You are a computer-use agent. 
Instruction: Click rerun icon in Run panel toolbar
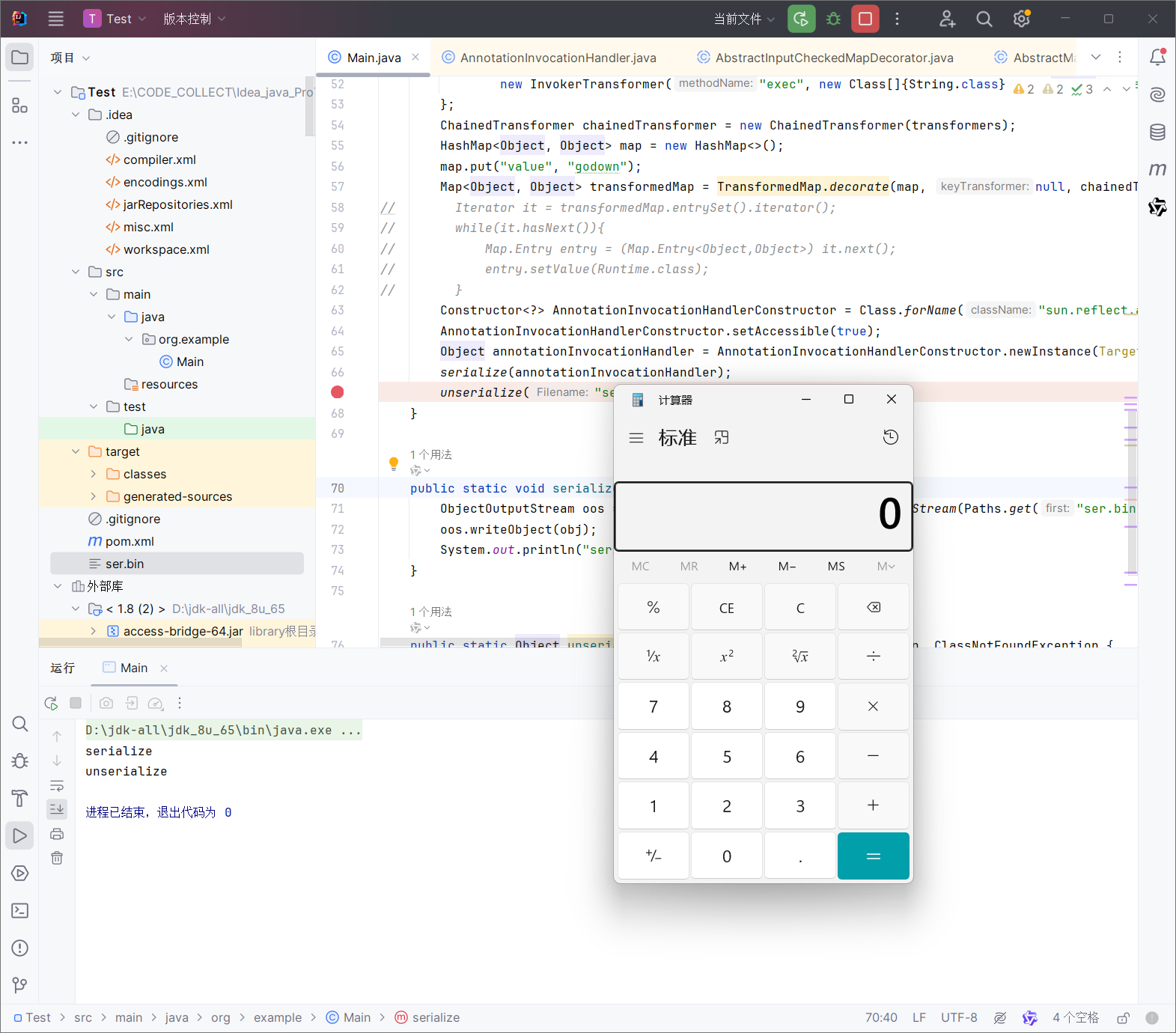[x=51, y=703]
